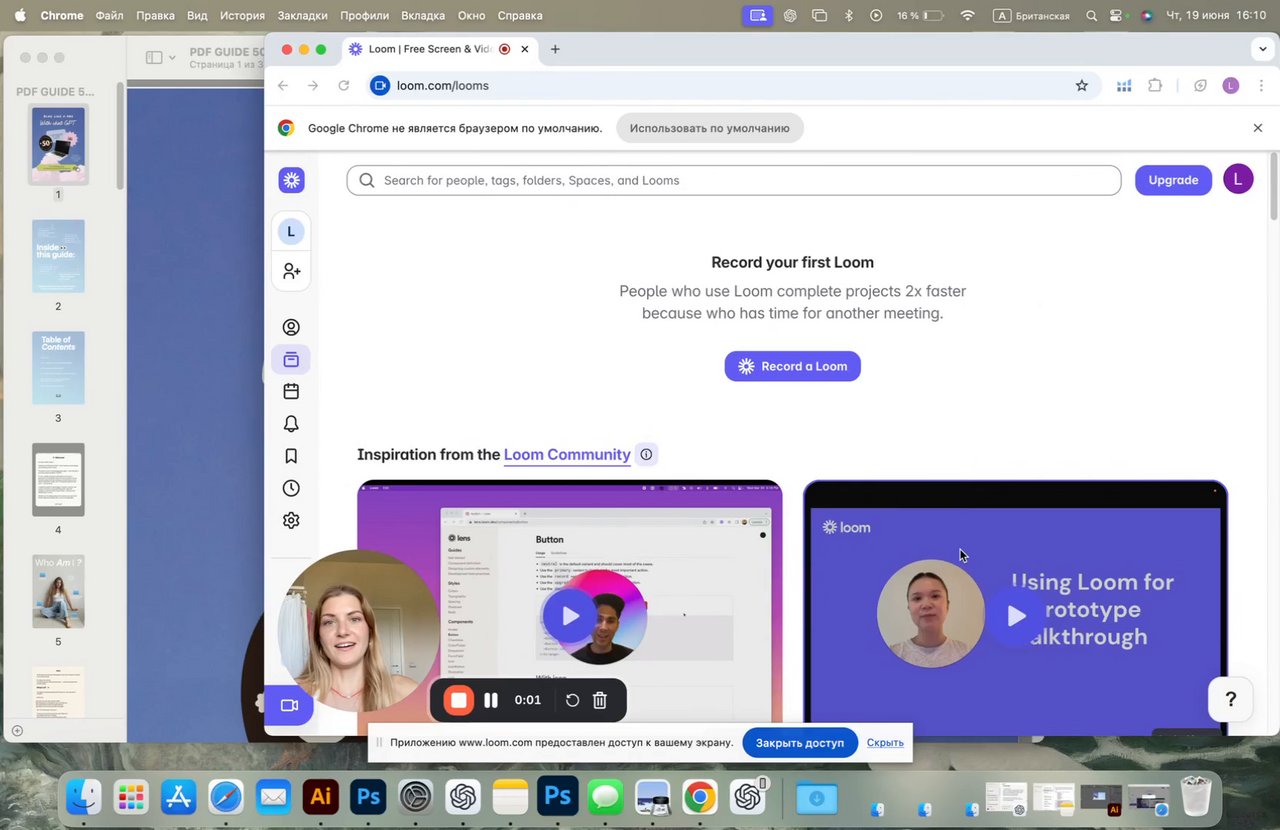This screenshot has width=1280, height=830.
Task: Open the Вкладка menu
Action: [422, 16]
